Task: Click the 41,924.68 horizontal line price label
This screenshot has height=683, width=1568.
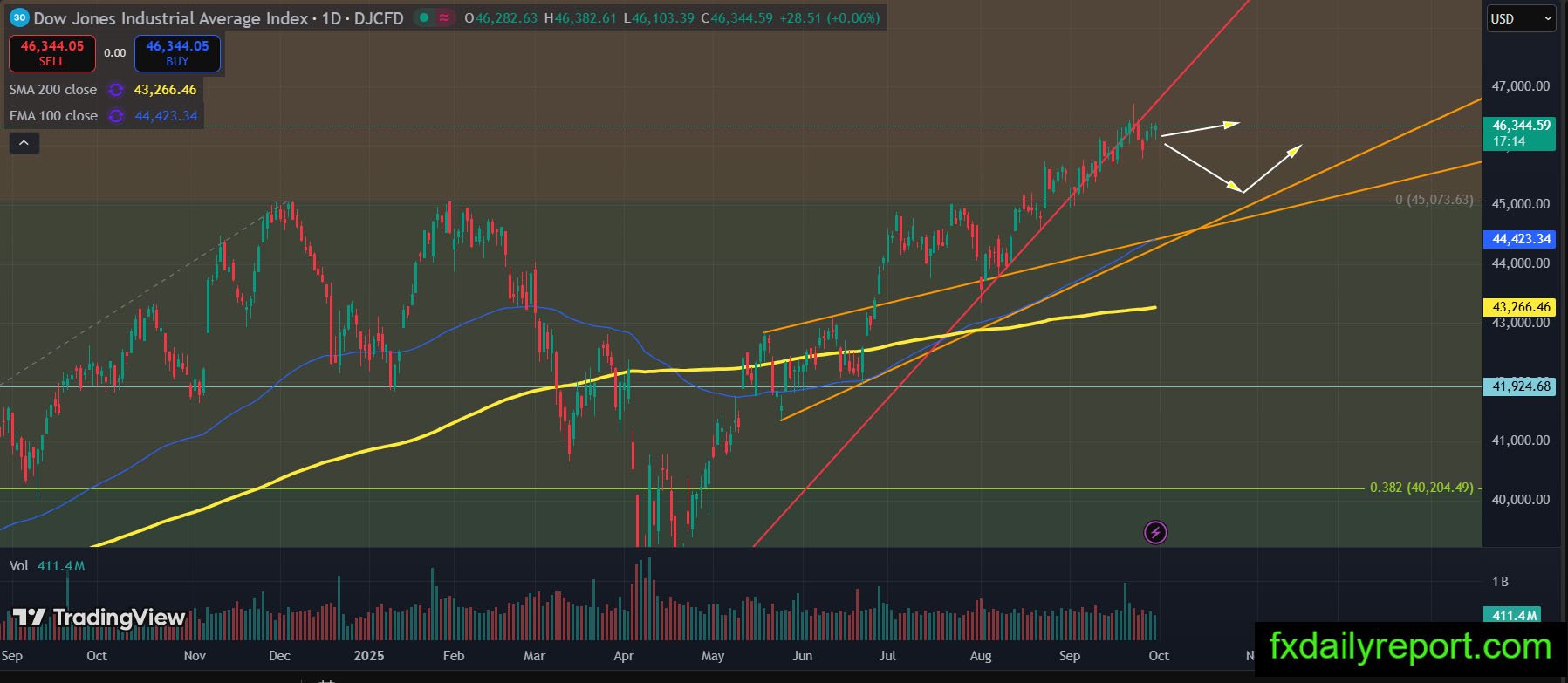Action: [x=1520, y=386]
